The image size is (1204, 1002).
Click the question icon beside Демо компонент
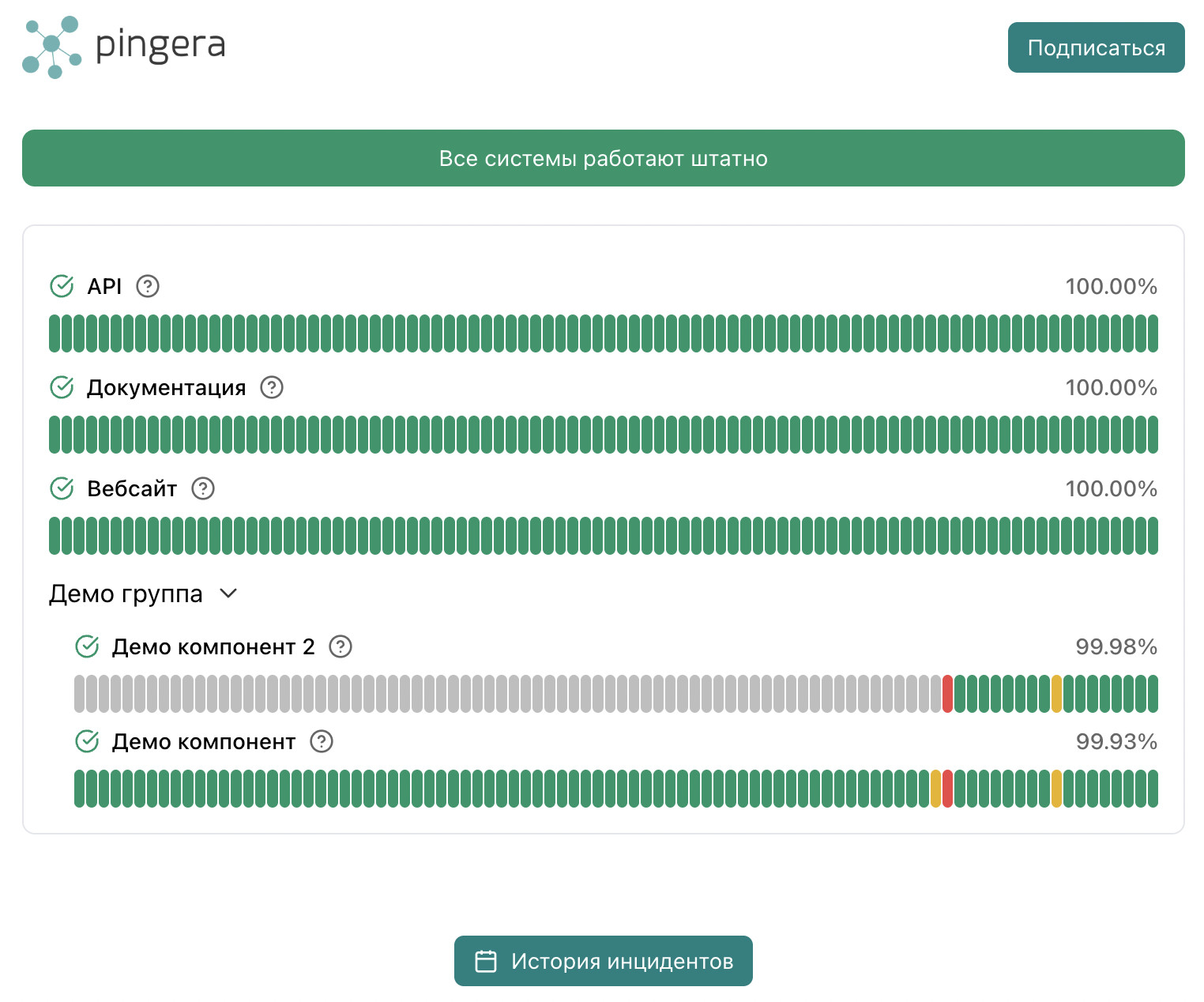click(322, 741)
